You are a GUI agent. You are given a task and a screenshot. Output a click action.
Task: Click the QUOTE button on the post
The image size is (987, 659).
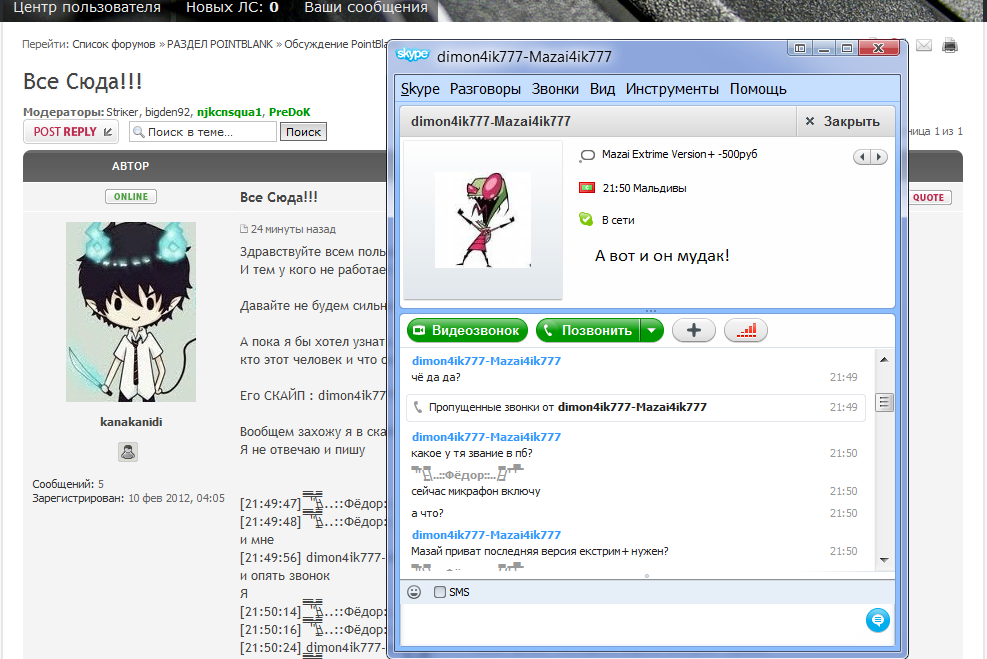pyautogui.click(x=928, y=198)
